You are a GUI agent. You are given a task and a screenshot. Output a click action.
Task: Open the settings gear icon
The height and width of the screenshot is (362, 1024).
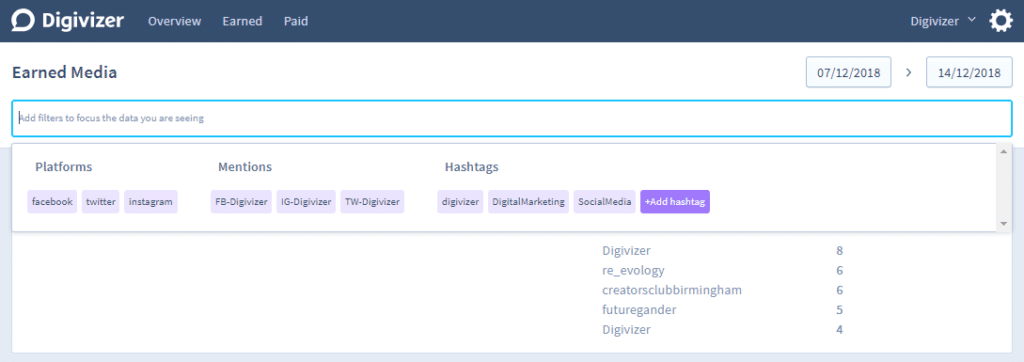click(x=1000, y=21)
